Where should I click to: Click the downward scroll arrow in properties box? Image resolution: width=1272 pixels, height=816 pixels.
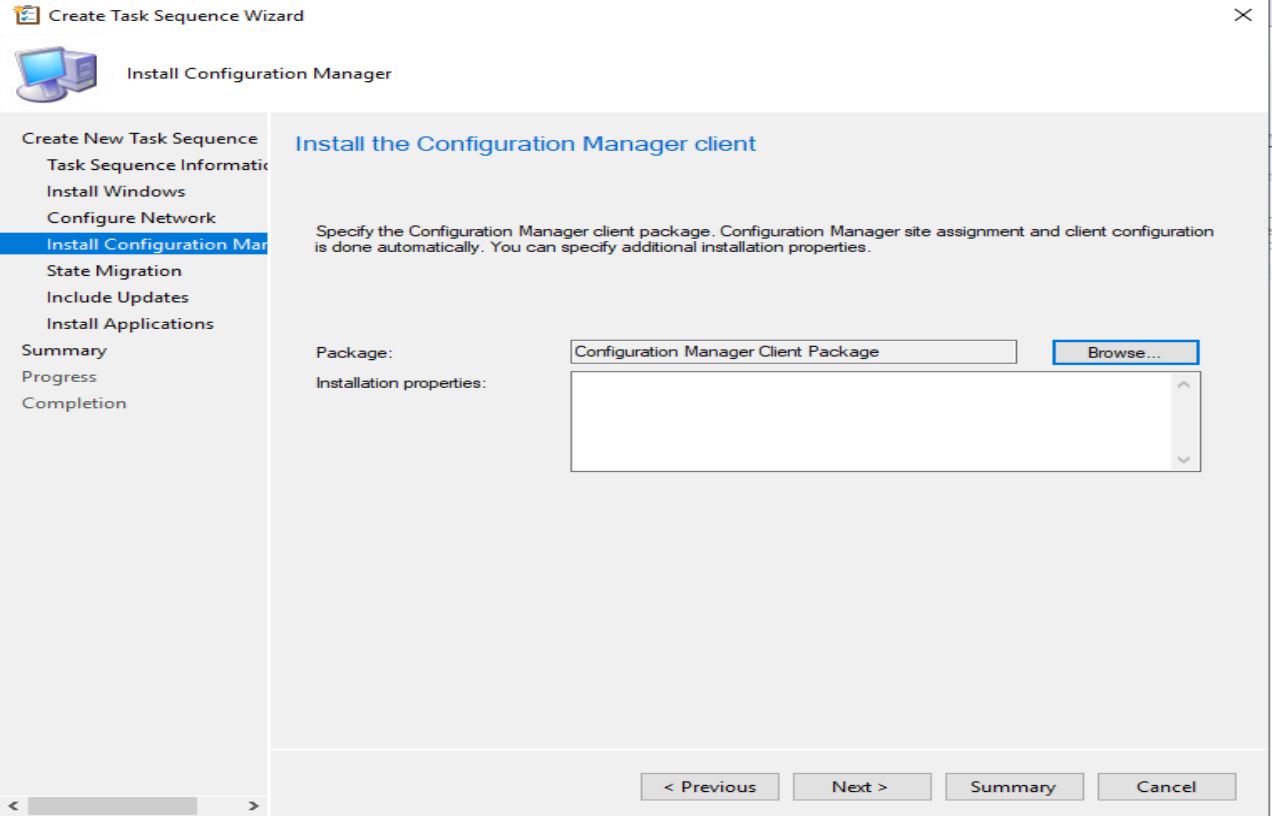[x=1182, y=458]
